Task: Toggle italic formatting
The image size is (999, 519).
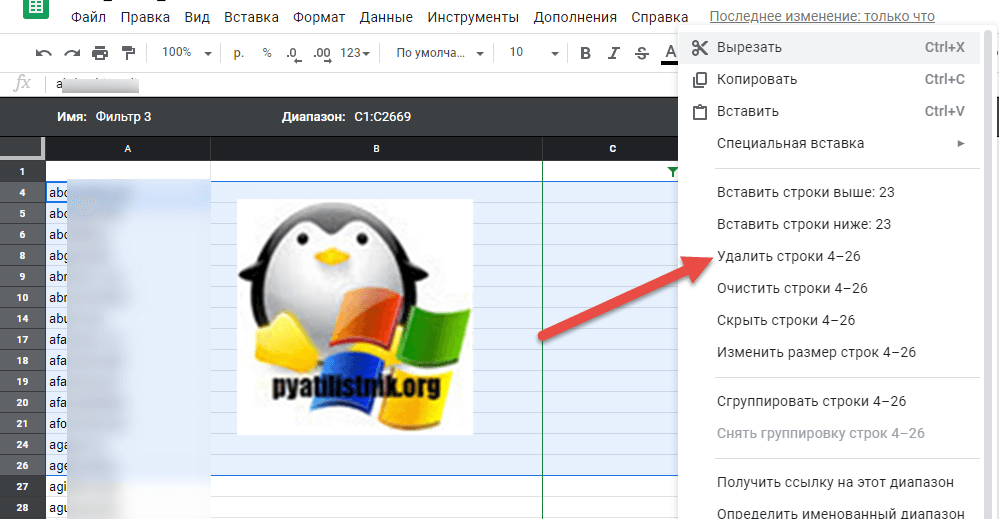Action: tap(614, 53)
